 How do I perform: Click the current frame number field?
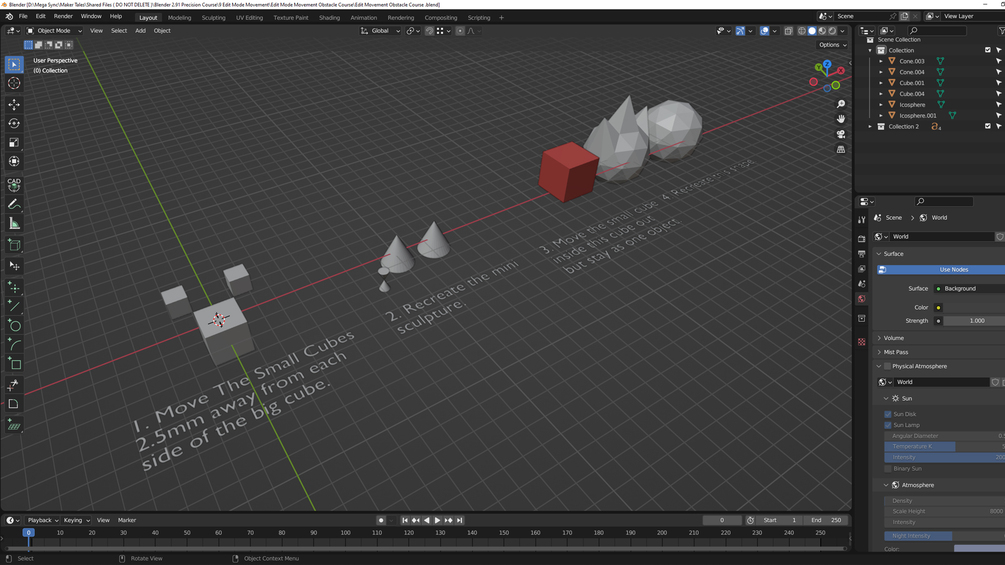tap(722, 521)
